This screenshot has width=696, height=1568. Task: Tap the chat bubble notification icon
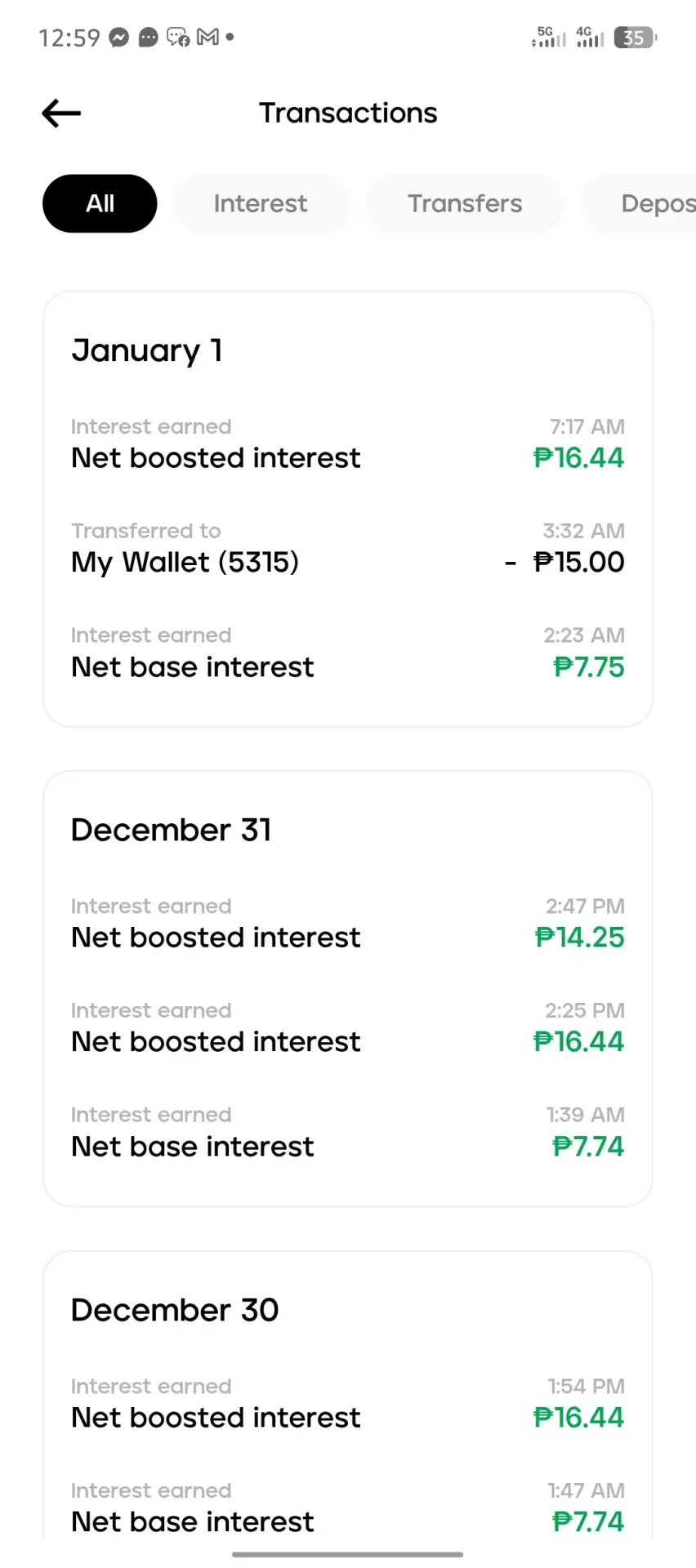pyautogui.click(x=148, y=38)
